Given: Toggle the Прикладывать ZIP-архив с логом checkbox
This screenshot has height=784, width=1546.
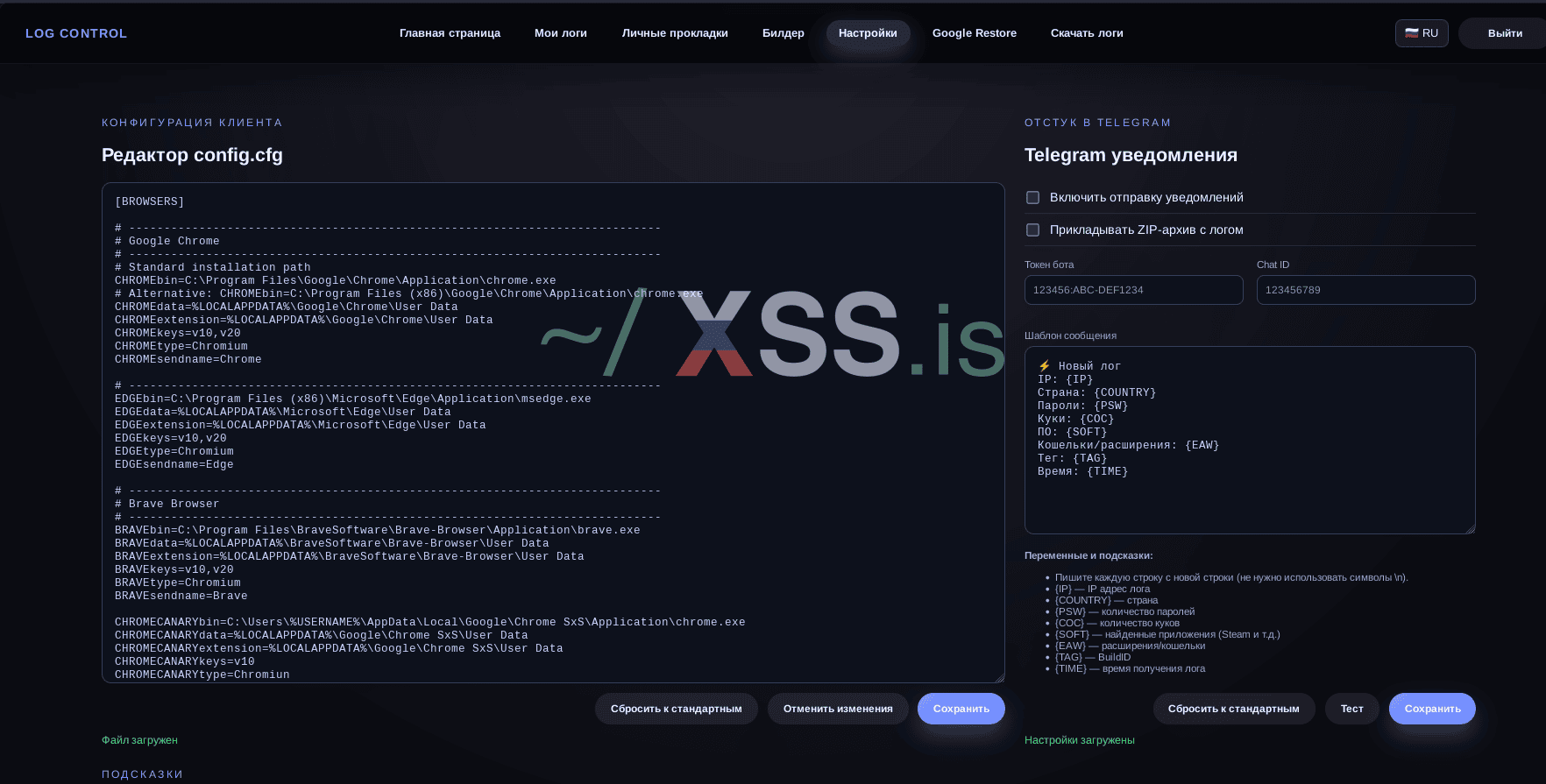Looking at the screenshot, I should 1032,230.
